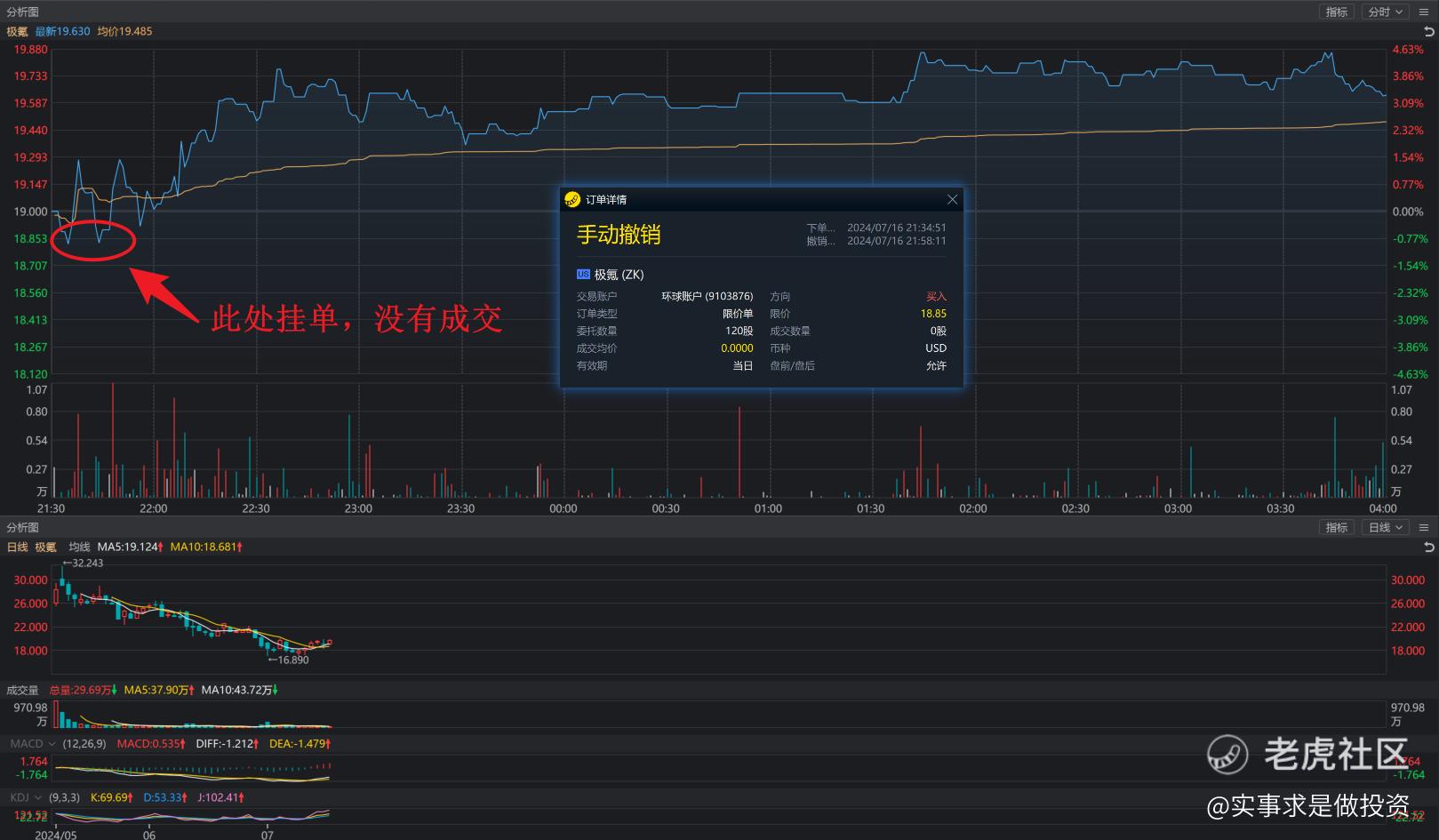This screenshot has width=1439, height=840.
Task: Expand the MACD indicator selector
Action: tap(33, 743)
